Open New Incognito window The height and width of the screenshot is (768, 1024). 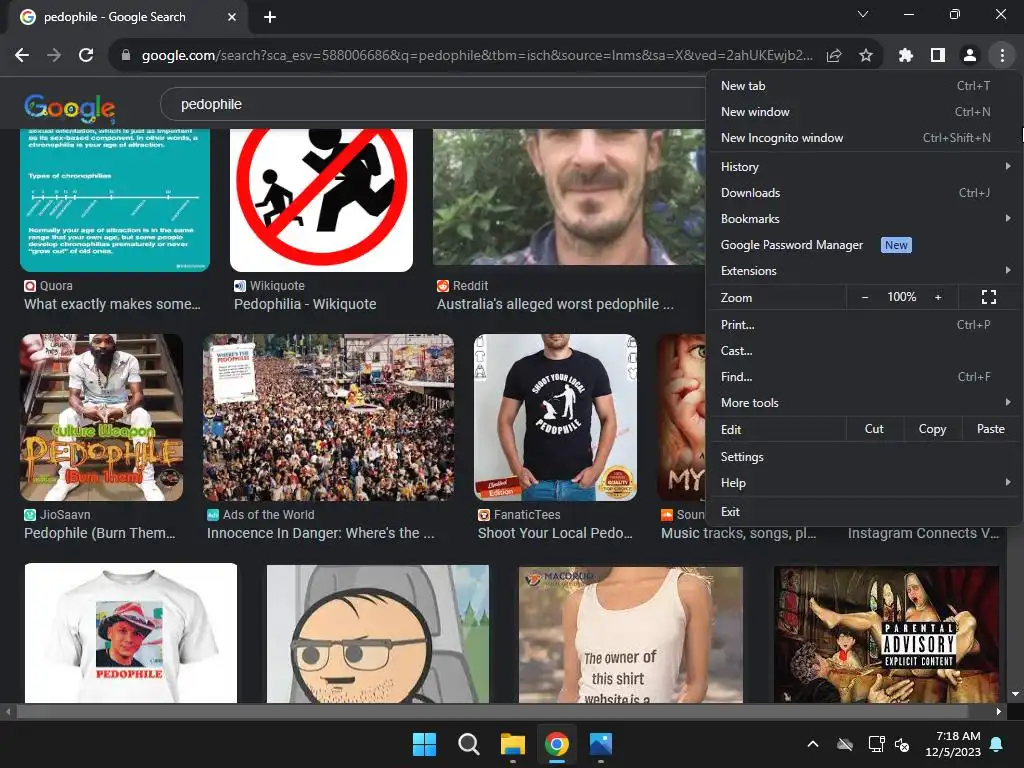[x=864, y=138]
